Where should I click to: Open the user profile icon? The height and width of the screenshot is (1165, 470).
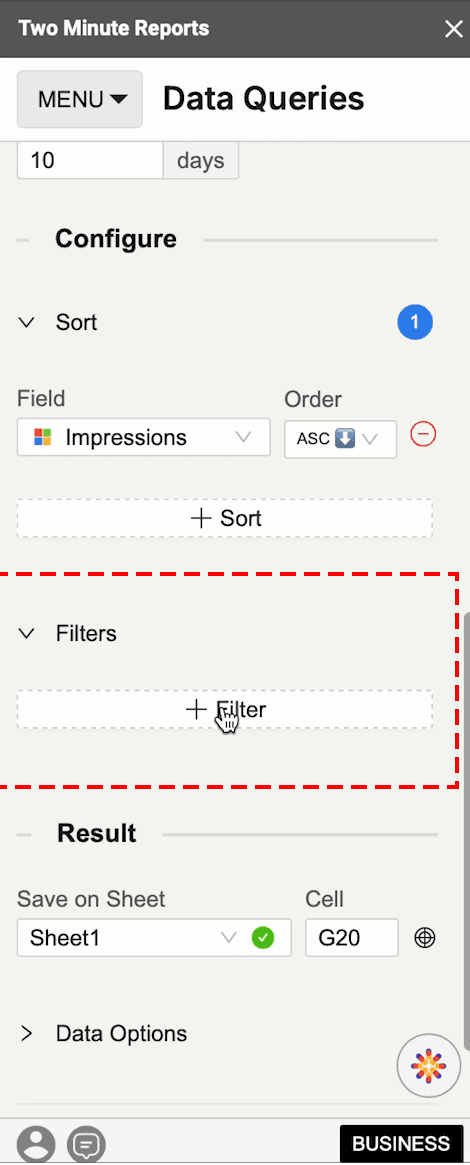[36, 1143]
